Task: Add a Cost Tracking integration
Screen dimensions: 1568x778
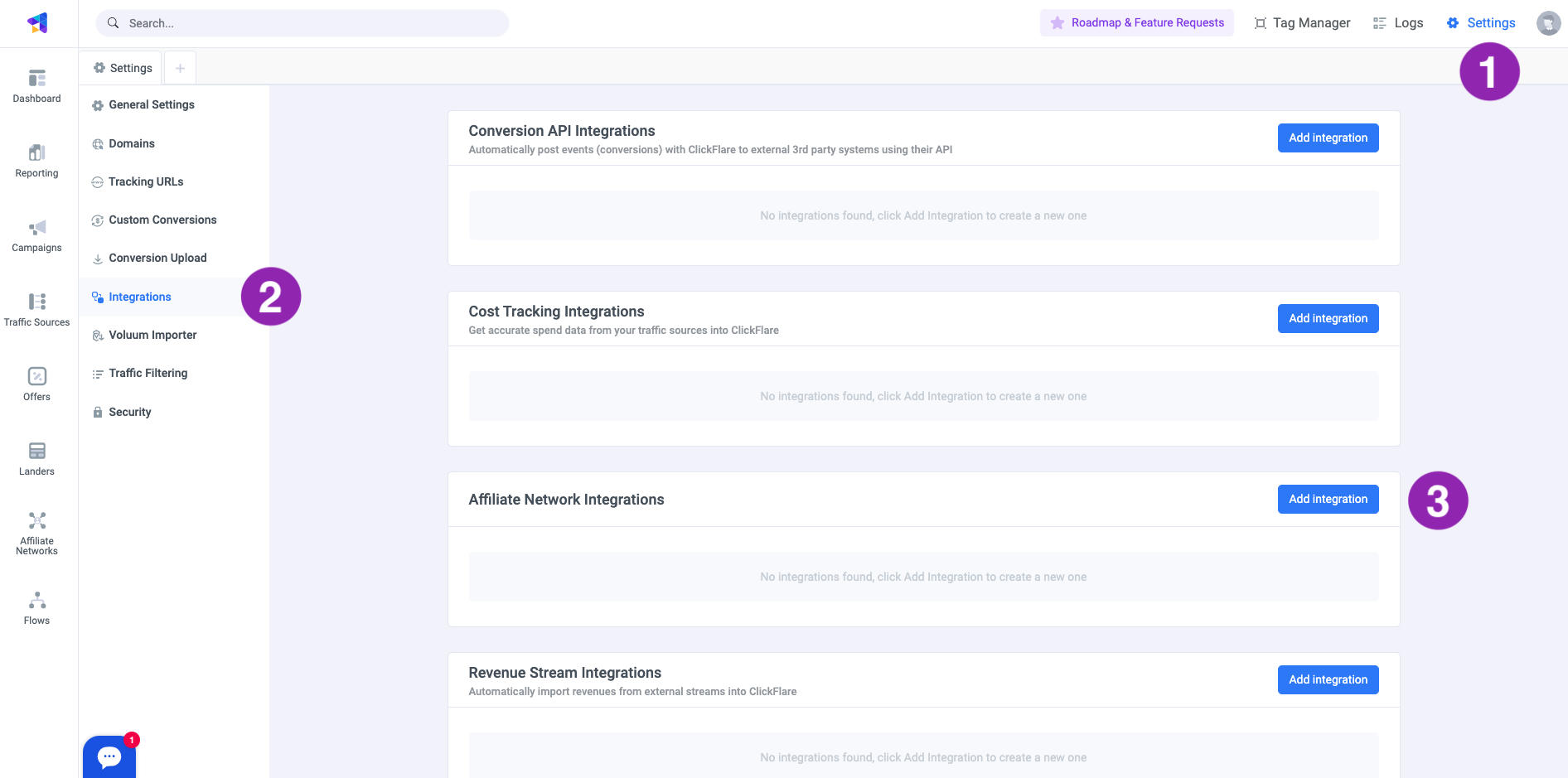Action: [1328, 319]
